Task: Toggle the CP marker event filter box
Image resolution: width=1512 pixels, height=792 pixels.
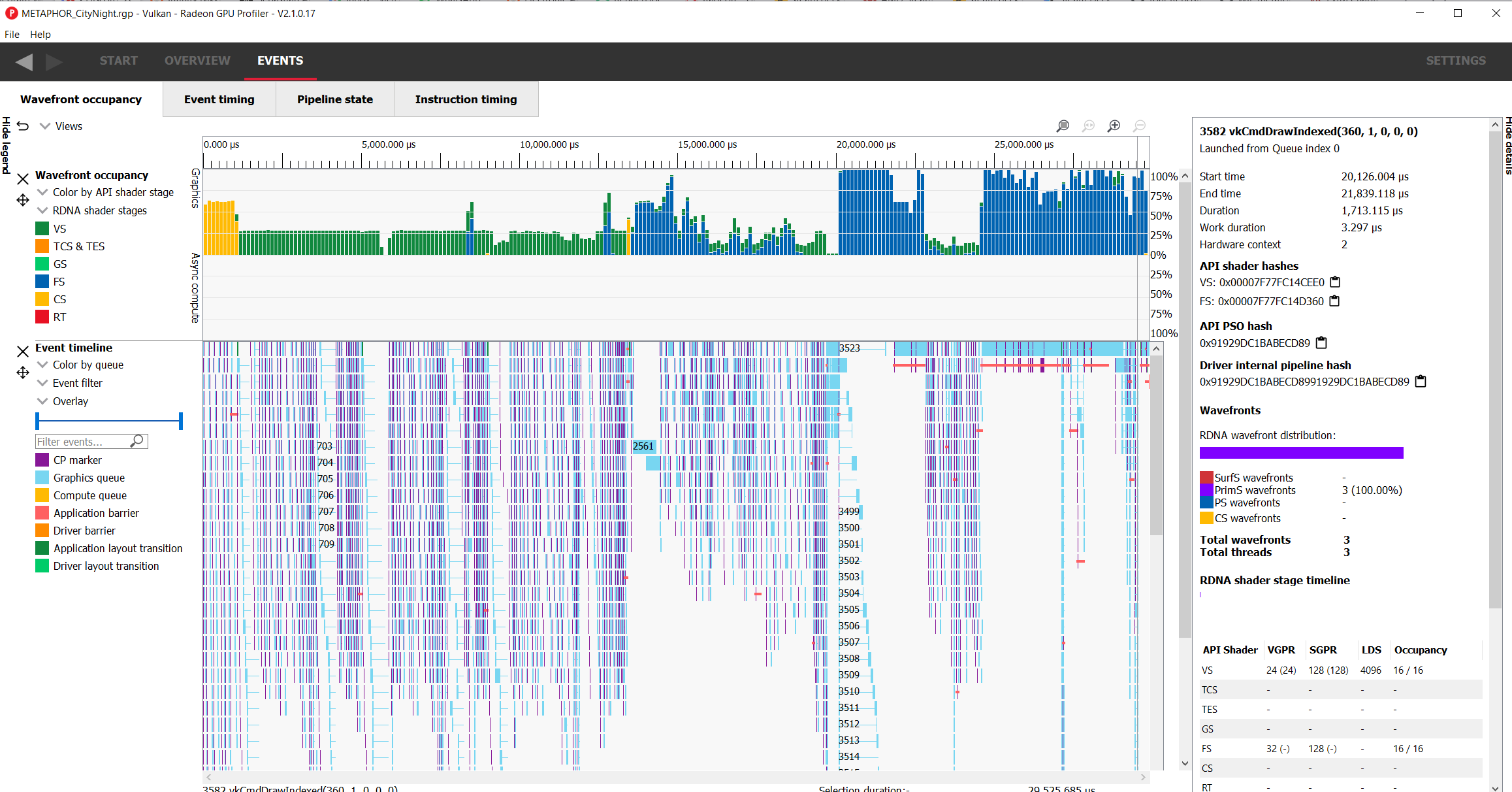Action: click(x=42, y=460)
